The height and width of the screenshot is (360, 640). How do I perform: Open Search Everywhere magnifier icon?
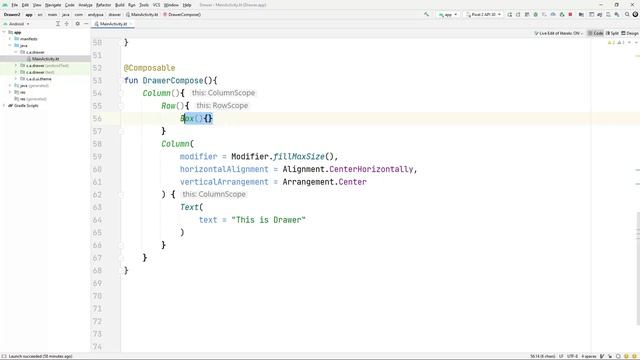pyautogui.click(x=627, y=14)
